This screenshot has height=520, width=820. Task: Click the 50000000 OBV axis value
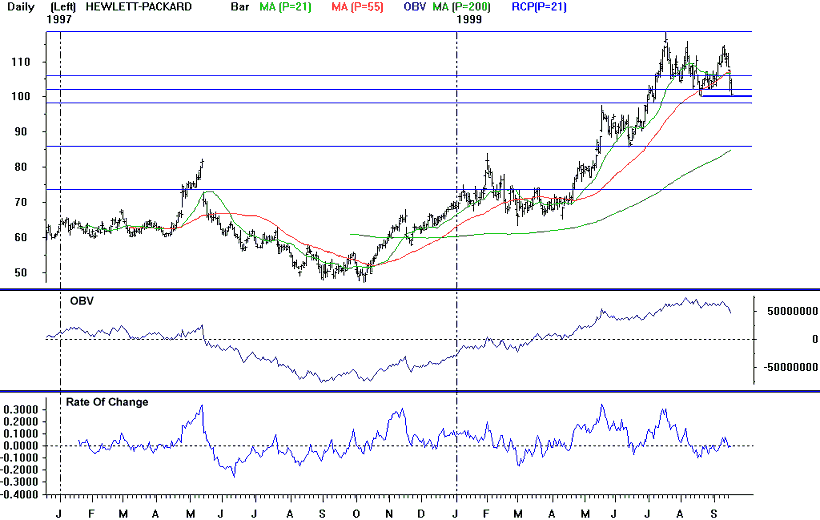792,311
